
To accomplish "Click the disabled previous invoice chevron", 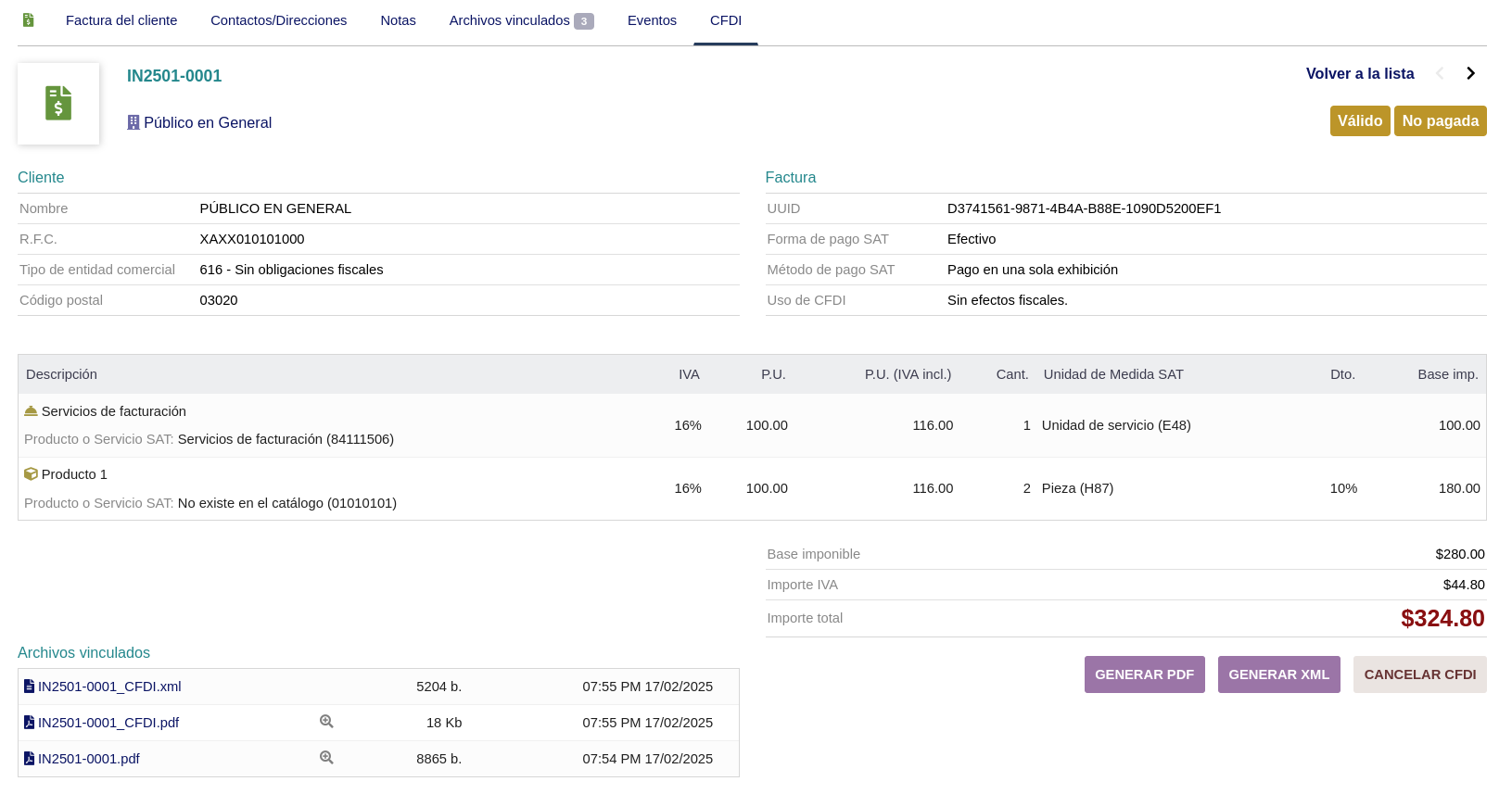I will point(1440,73).
